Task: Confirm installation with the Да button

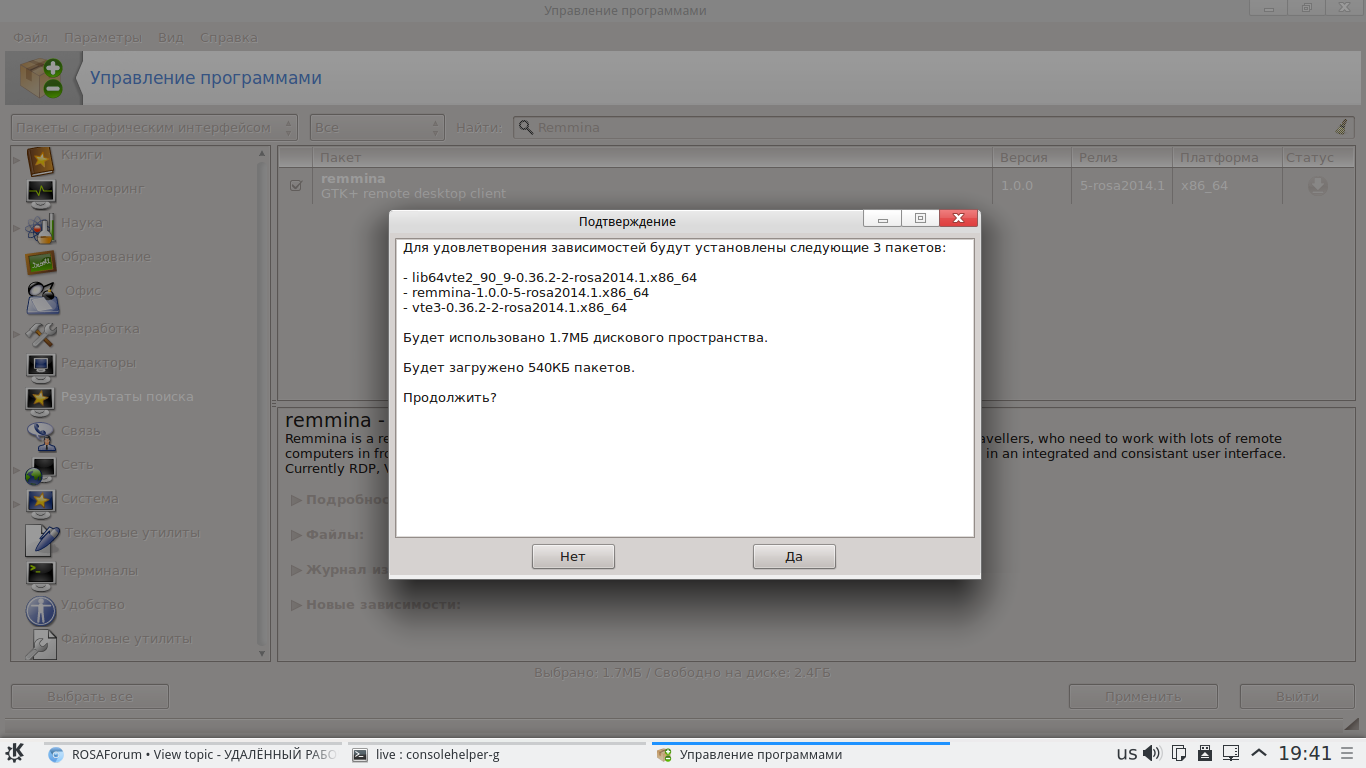Action: click(794, 557)
